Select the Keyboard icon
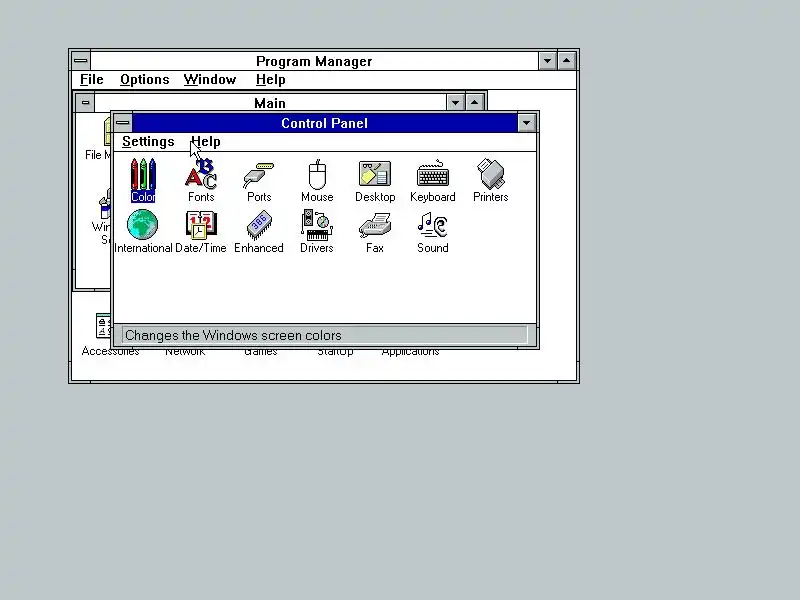 [433, 180]
